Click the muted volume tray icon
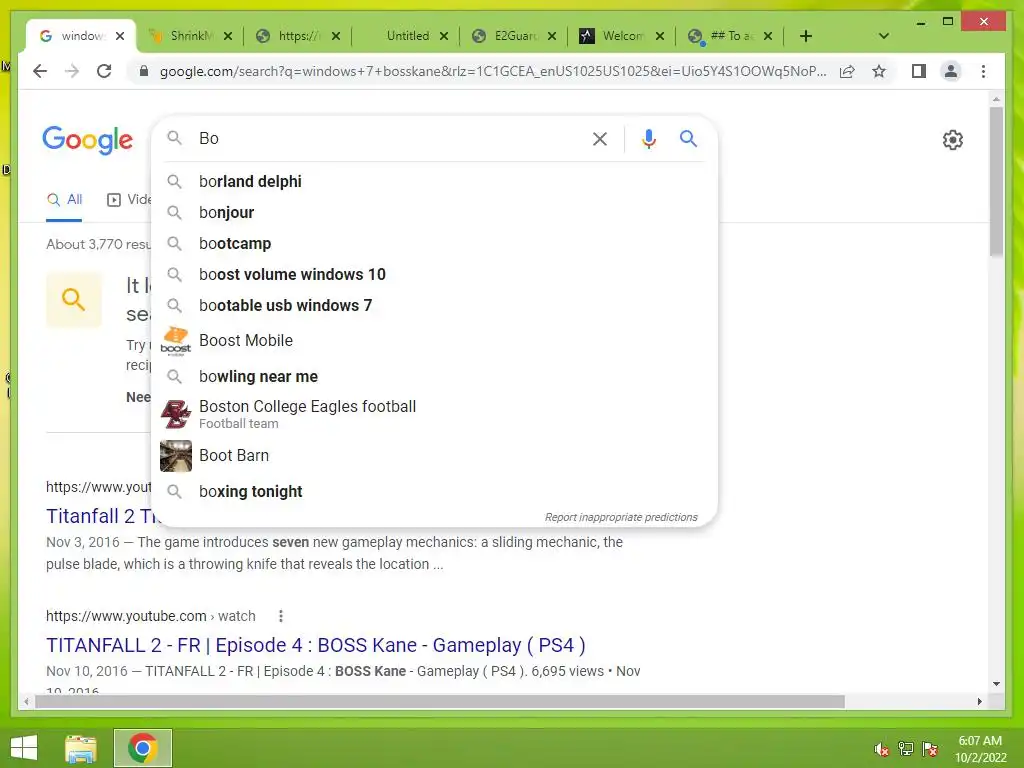 pos(882,749)
